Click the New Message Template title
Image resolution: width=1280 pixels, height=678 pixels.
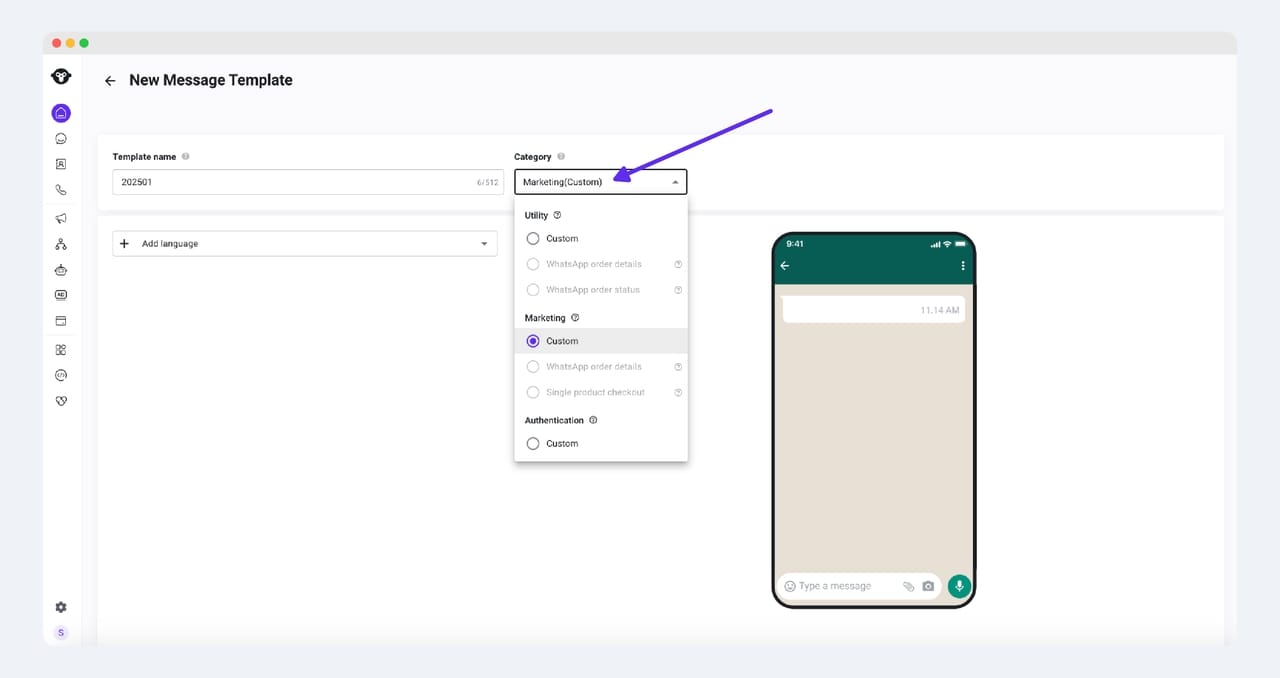(x=211, y=80)
